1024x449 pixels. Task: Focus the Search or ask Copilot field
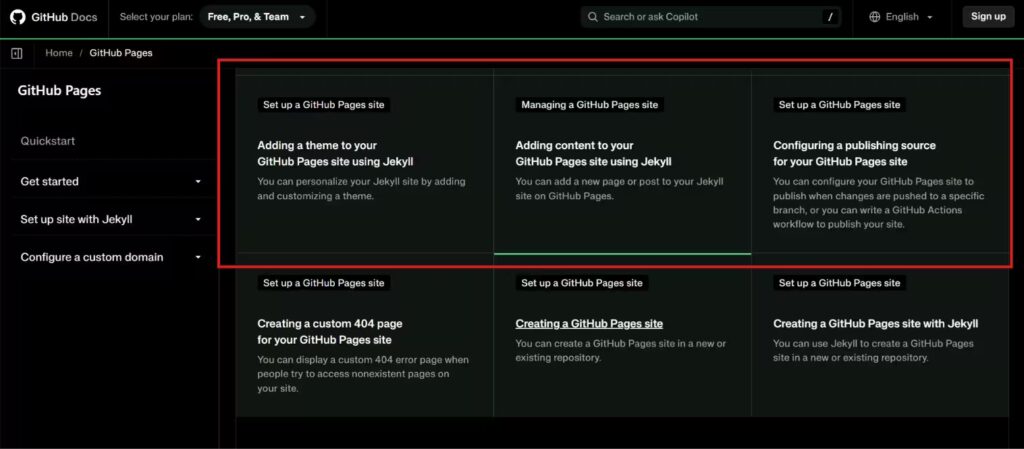click(711, 17)
